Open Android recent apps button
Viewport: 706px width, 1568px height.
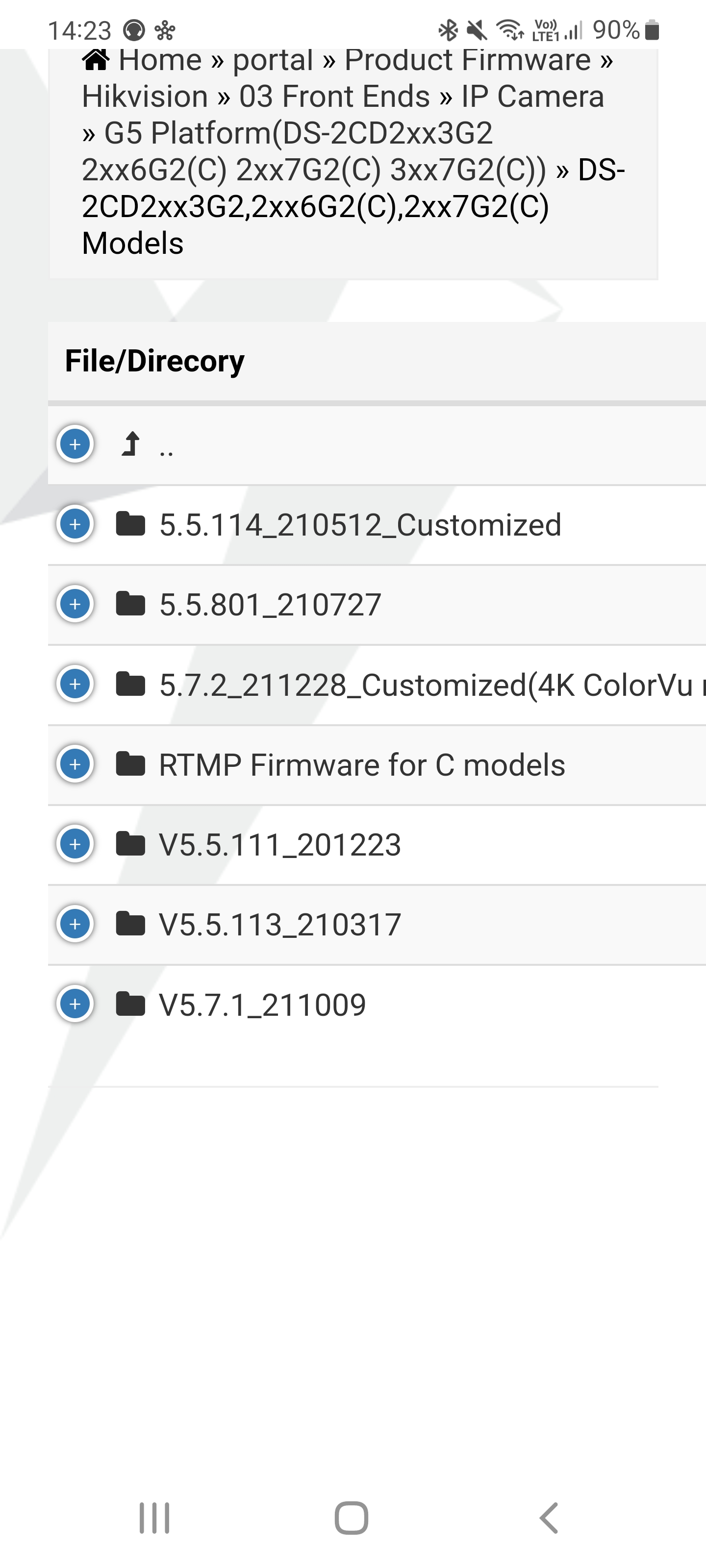[154, 1518]
